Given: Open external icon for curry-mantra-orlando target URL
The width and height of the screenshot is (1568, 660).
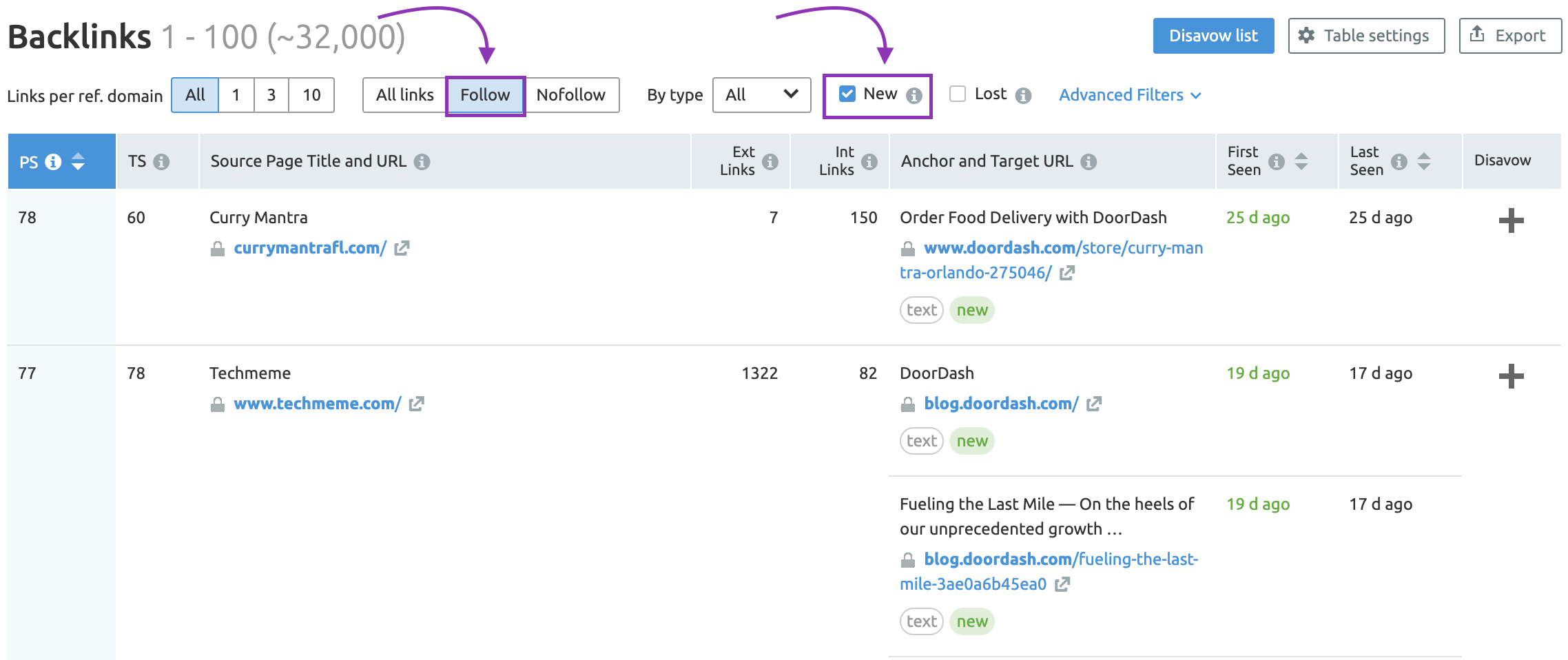Looking at the screenshot, I should pos(1067,273).
